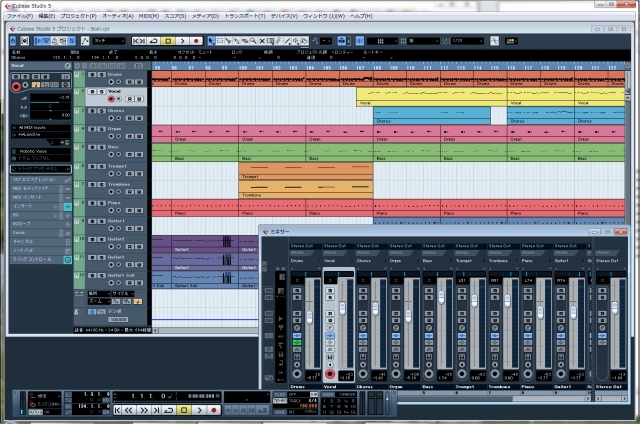
Task: Open the color palette selector icon
Action: 511,41
